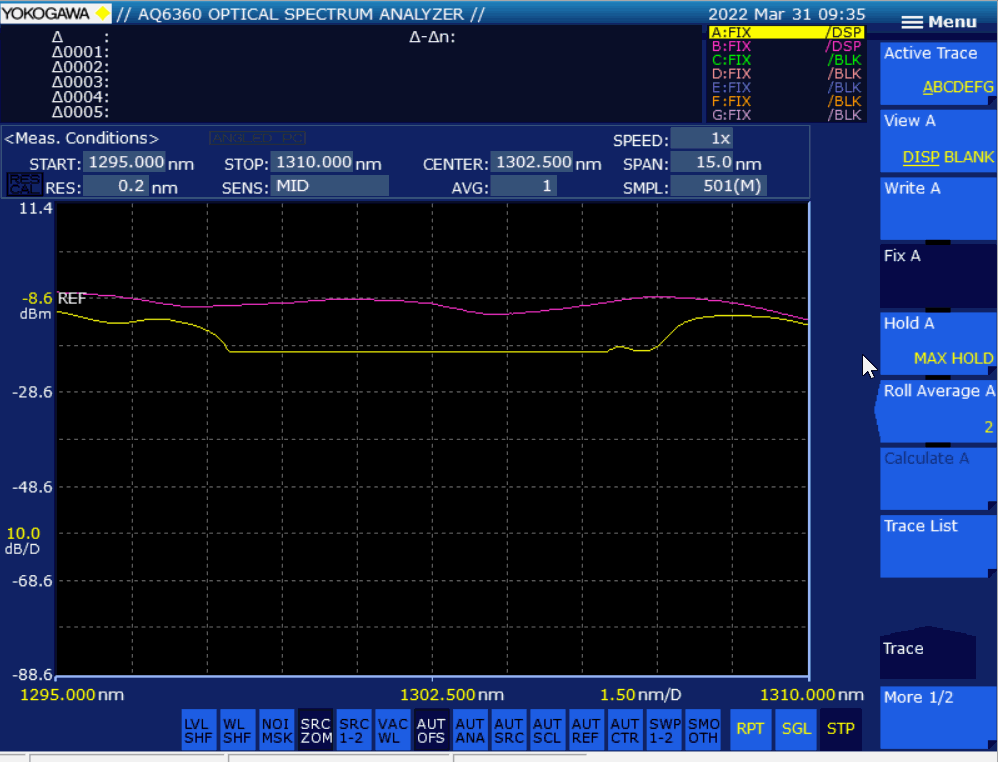Click the NOI MSK noise mask indicator
Image resolution: width=998 pixels, height=762 pixels.
pyautogui.click(x=276, y=730)
